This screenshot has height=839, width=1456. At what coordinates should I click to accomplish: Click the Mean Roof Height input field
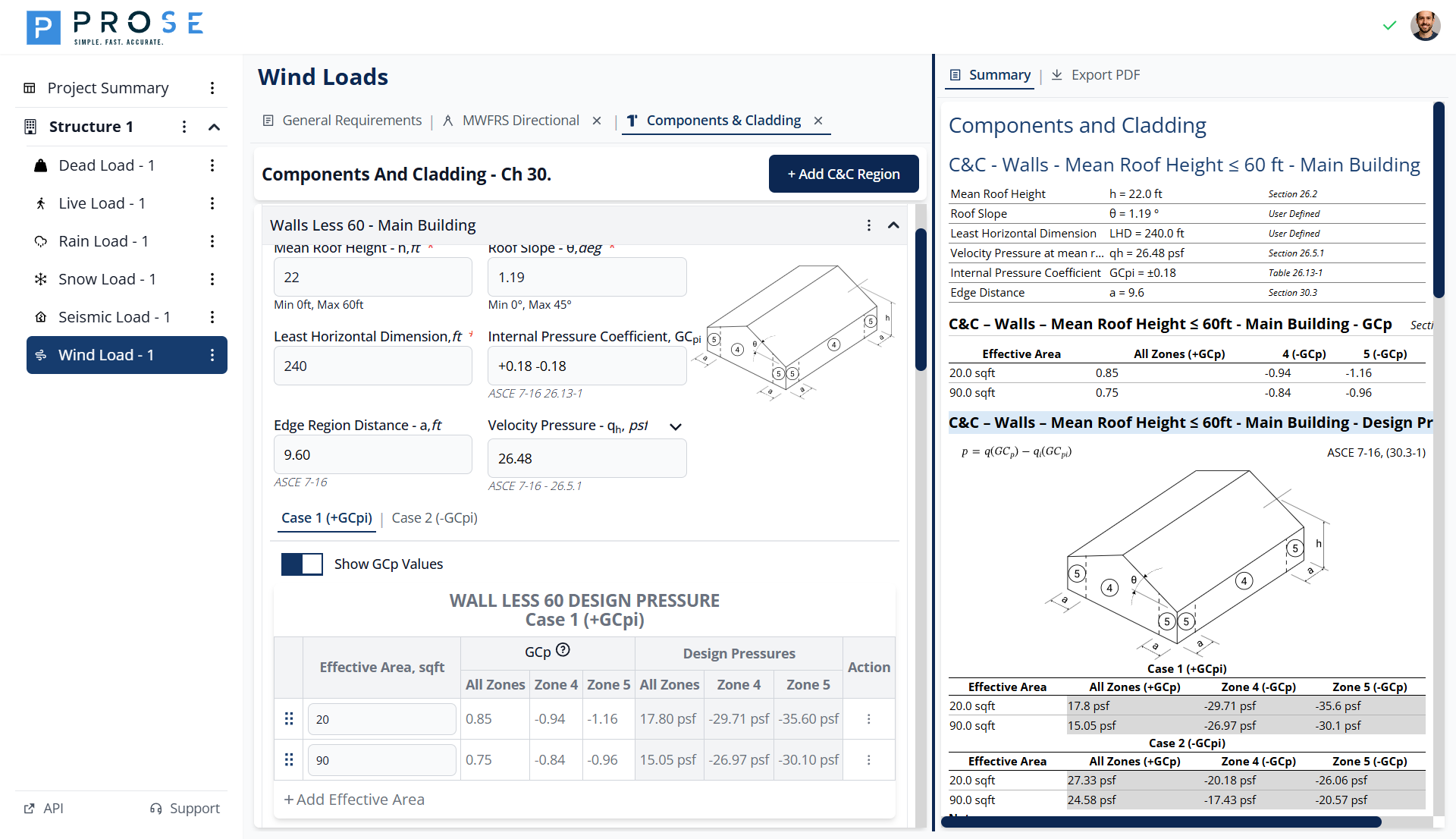372,277
